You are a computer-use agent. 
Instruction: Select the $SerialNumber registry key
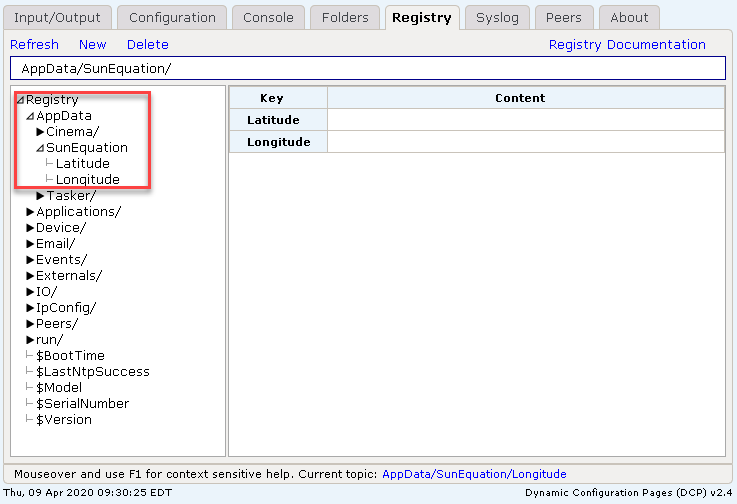click(x=83, y=403)
